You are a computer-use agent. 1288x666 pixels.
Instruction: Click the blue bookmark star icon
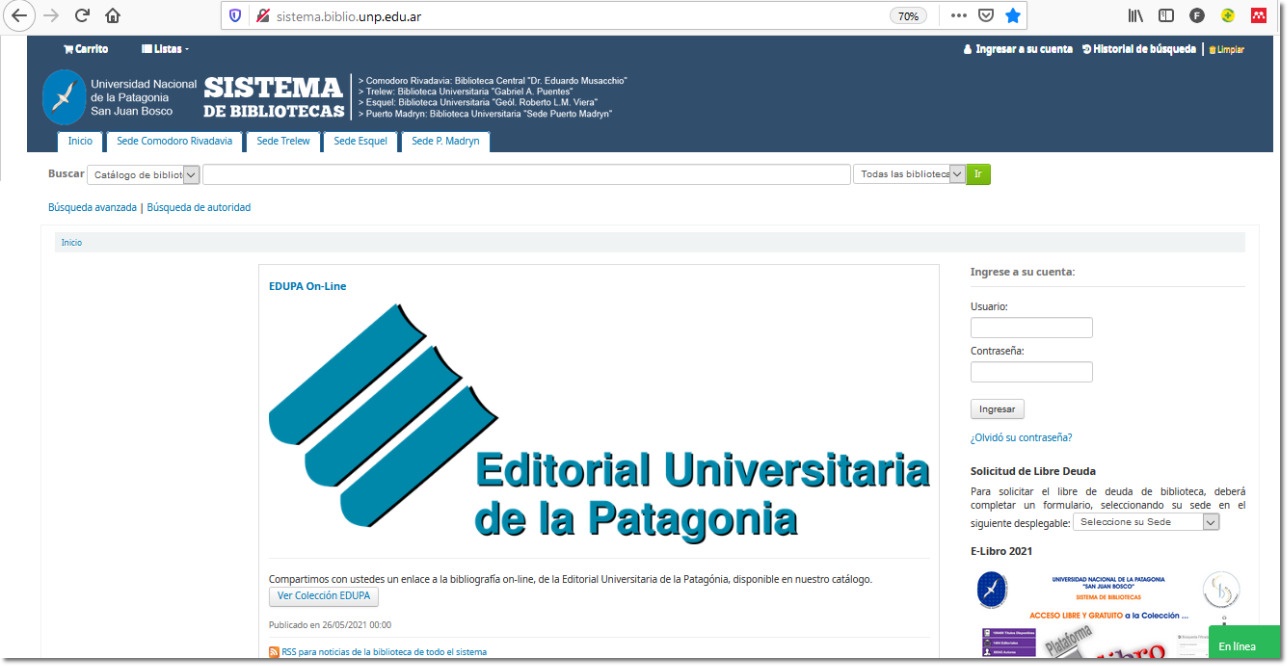(1013, 16)
